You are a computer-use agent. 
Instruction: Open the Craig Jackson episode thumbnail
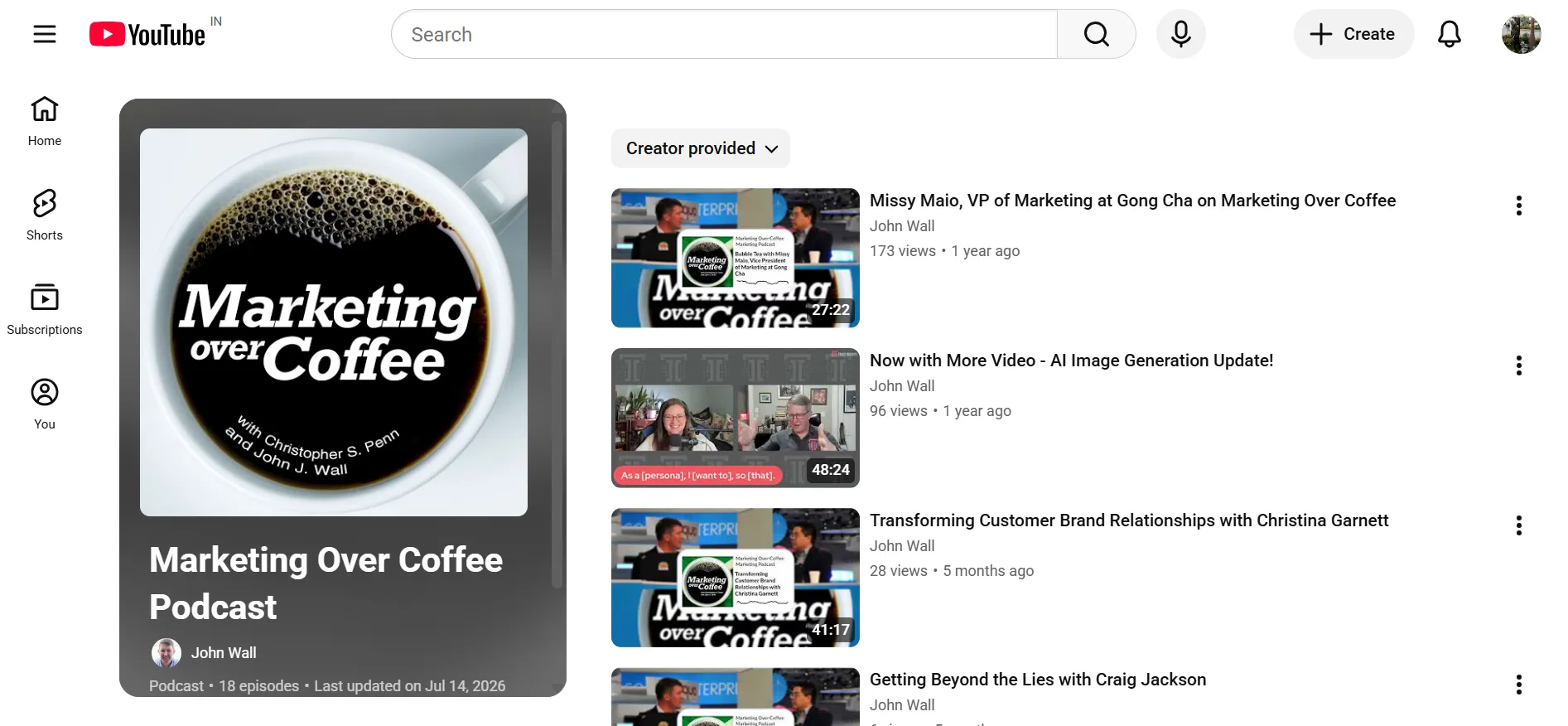(x=736, y=697)
